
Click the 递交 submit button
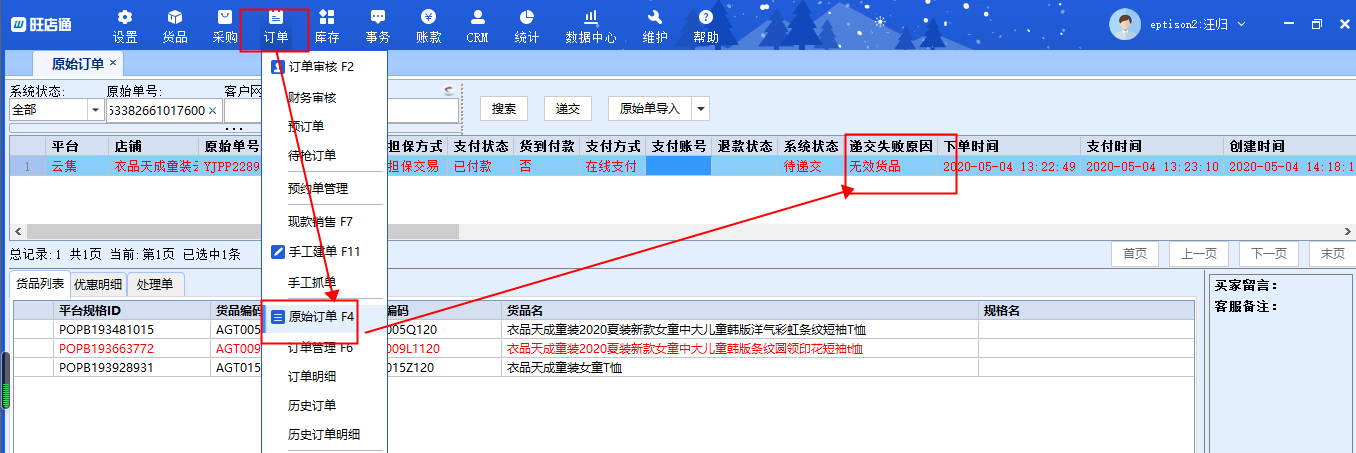pos(568,109)
